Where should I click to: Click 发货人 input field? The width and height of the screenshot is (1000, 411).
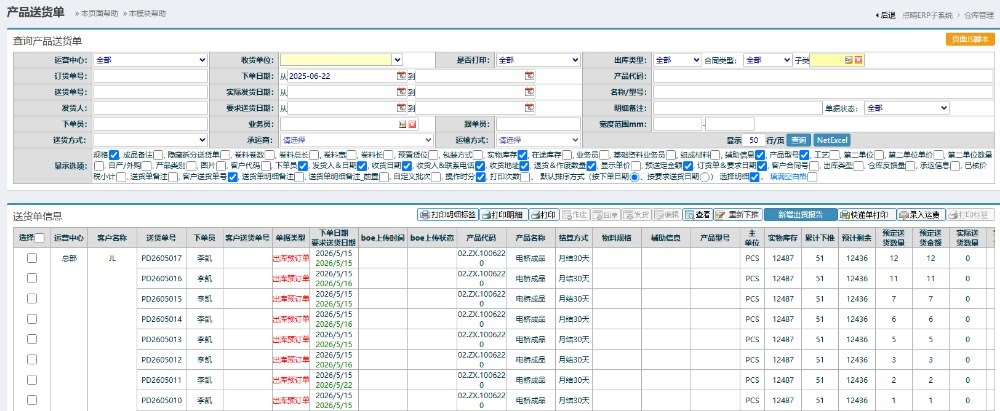(151, 108)
